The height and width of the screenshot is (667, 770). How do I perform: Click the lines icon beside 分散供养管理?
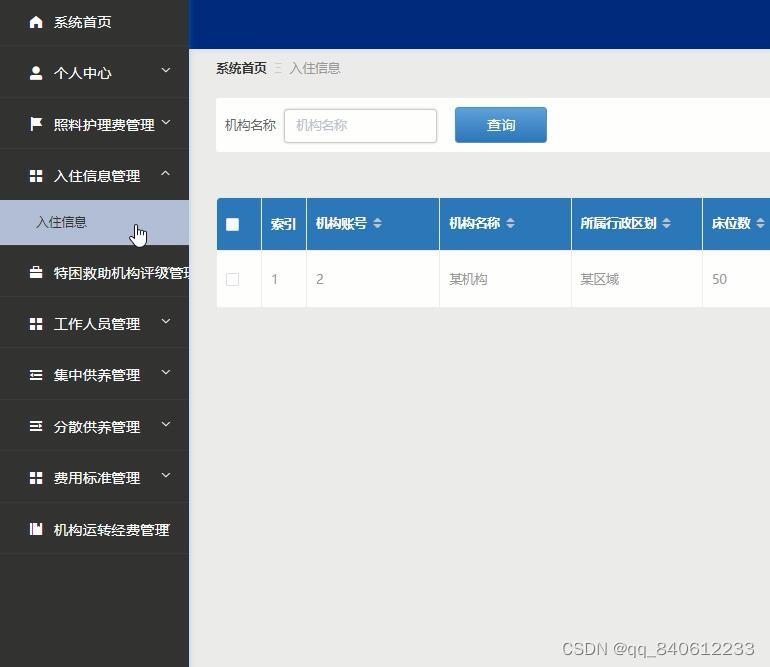pos(36,426)
